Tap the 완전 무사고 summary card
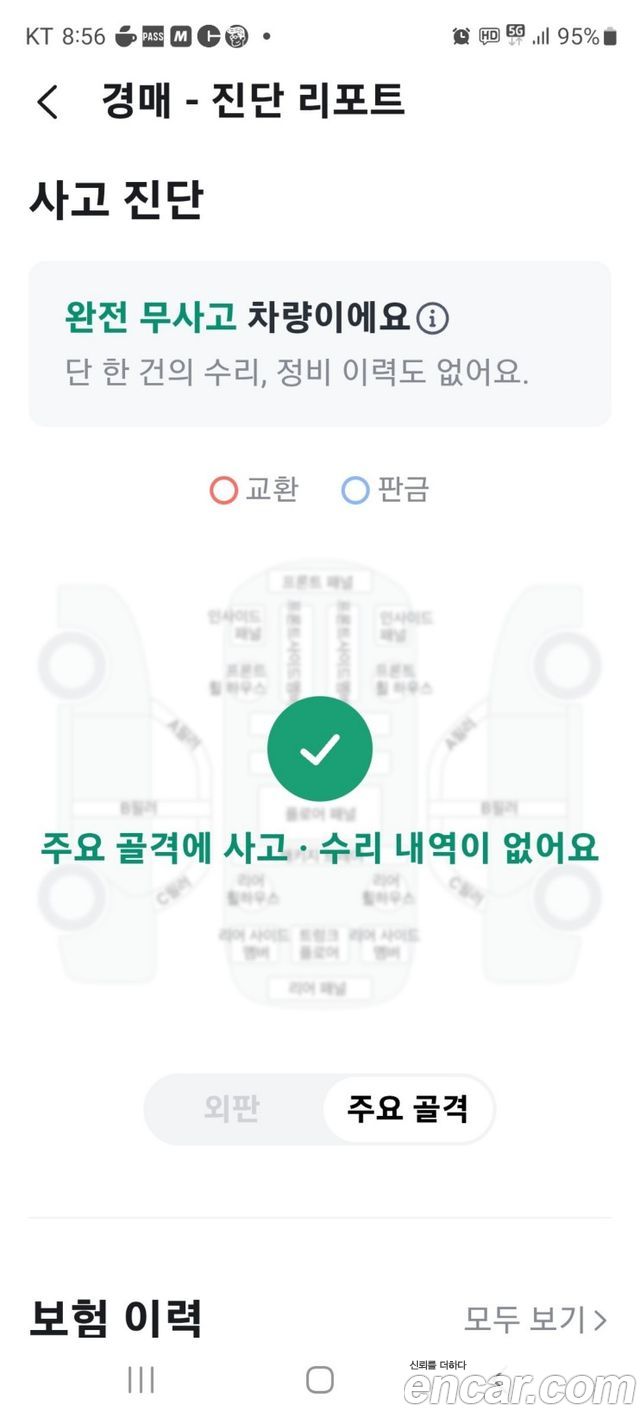This screenshot has width=640, height=1423. tap(319, 344)
